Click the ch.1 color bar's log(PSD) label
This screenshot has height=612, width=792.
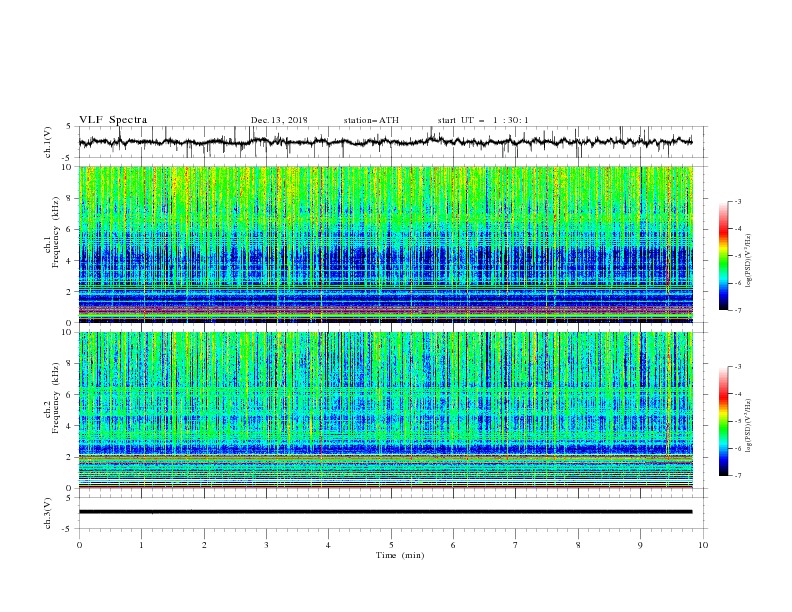(x=748, y=261)
